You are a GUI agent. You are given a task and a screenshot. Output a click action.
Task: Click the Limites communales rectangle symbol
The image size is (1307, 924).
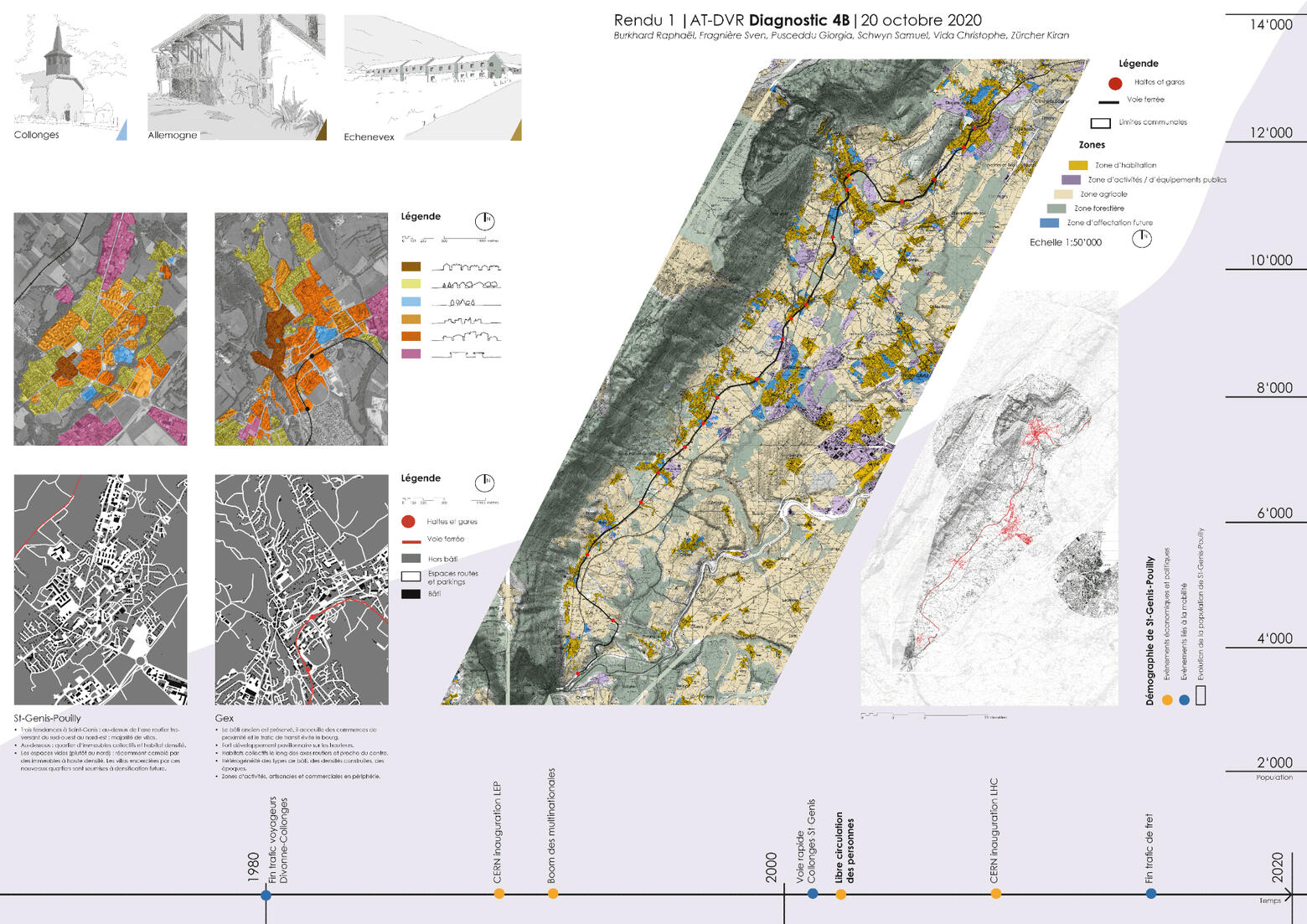coord(1100,123)
